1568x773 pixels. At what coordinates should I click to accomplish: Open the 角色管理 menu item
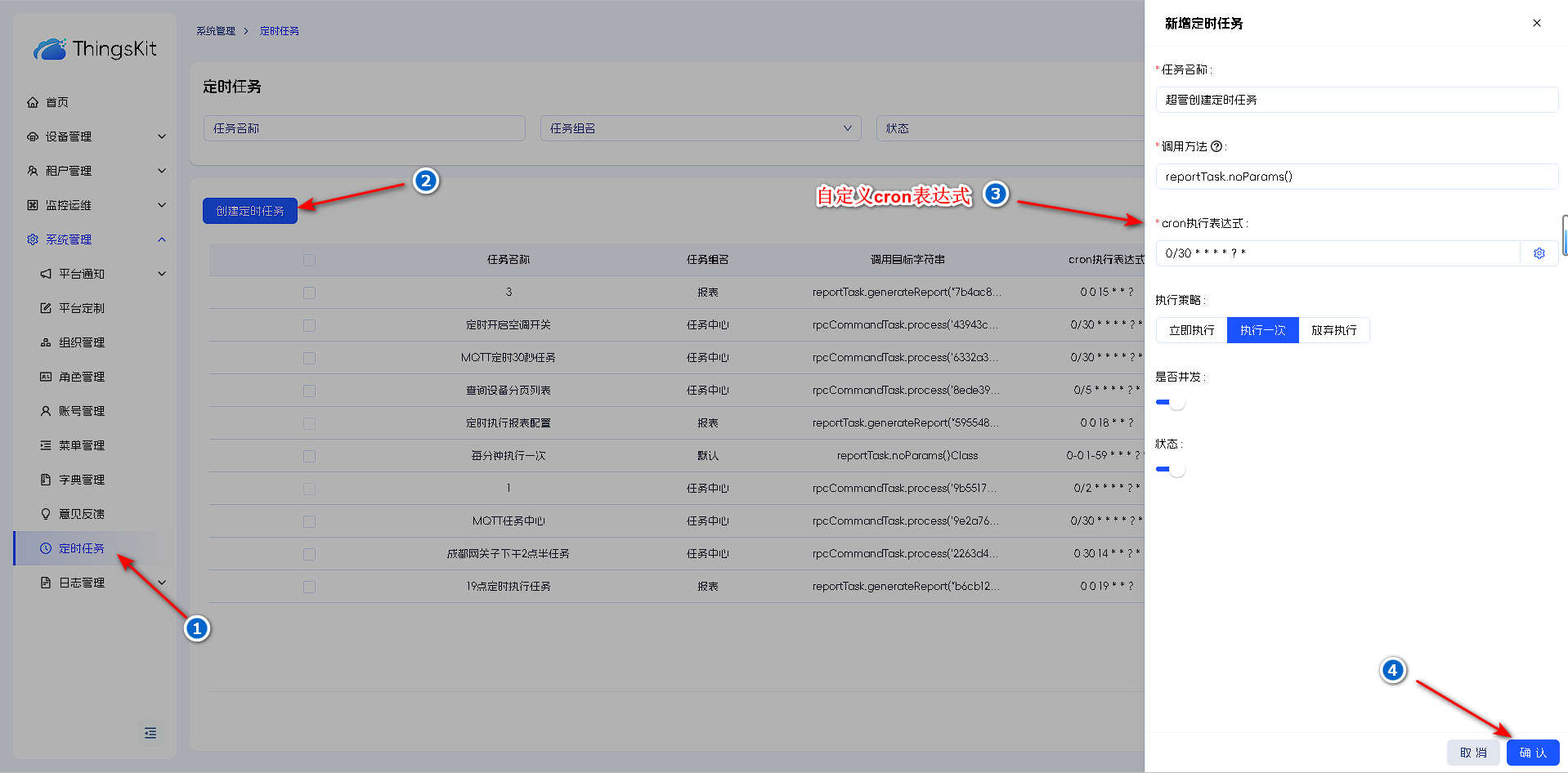(x=82, y=377)
